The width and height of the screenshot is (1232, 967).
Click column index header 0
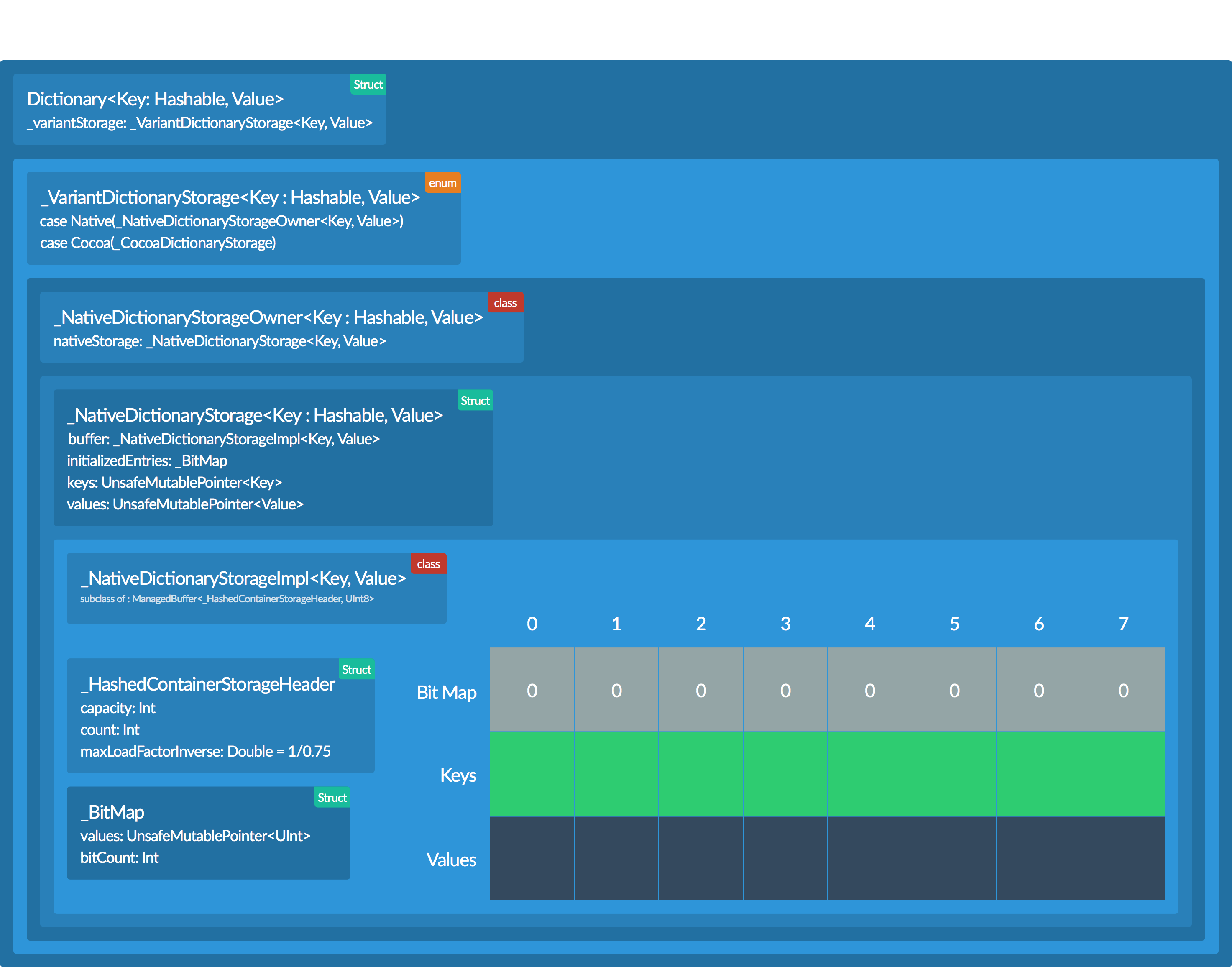[x=532, y=624]
